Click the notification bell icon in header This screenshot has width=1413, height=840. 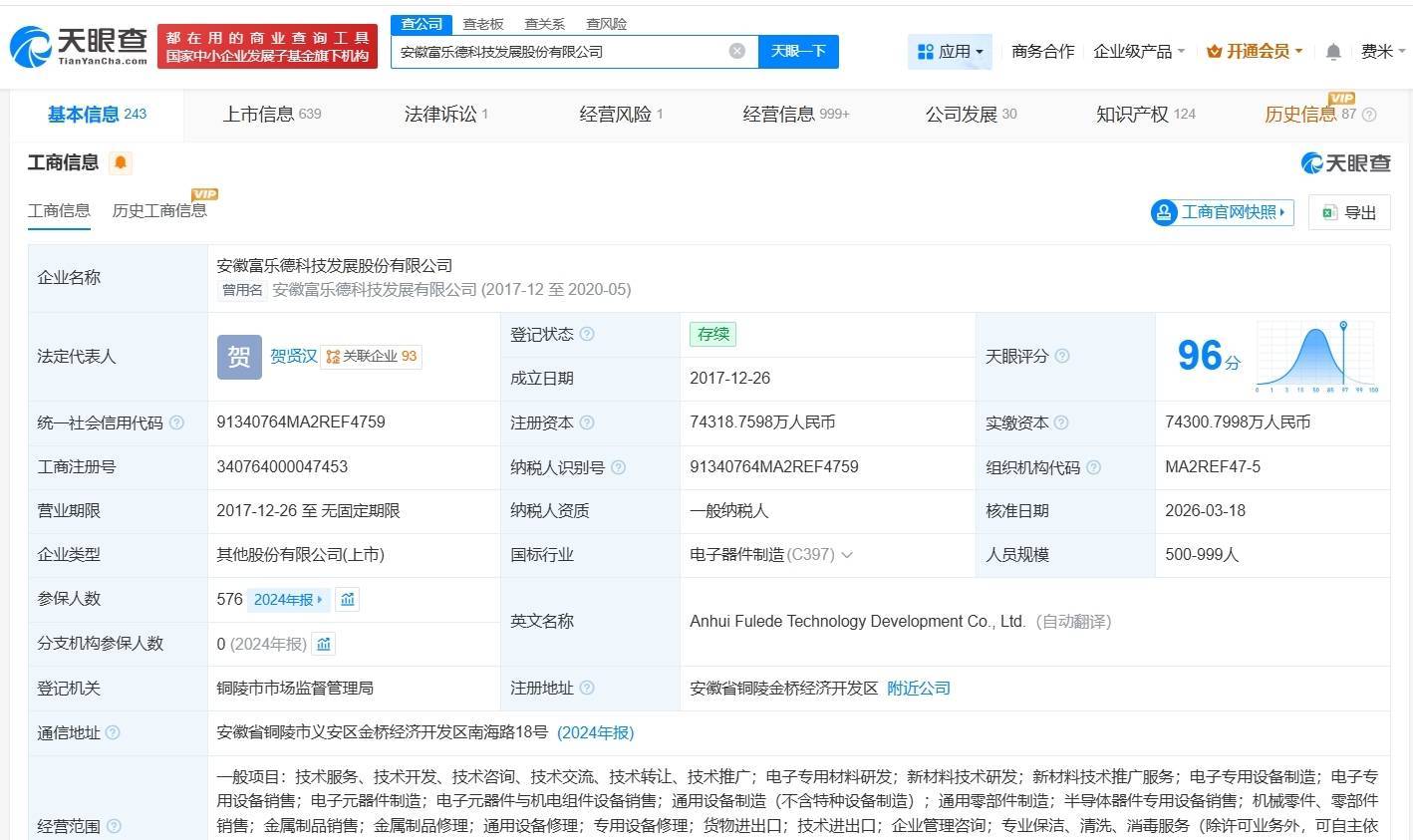coord(1333,52)
